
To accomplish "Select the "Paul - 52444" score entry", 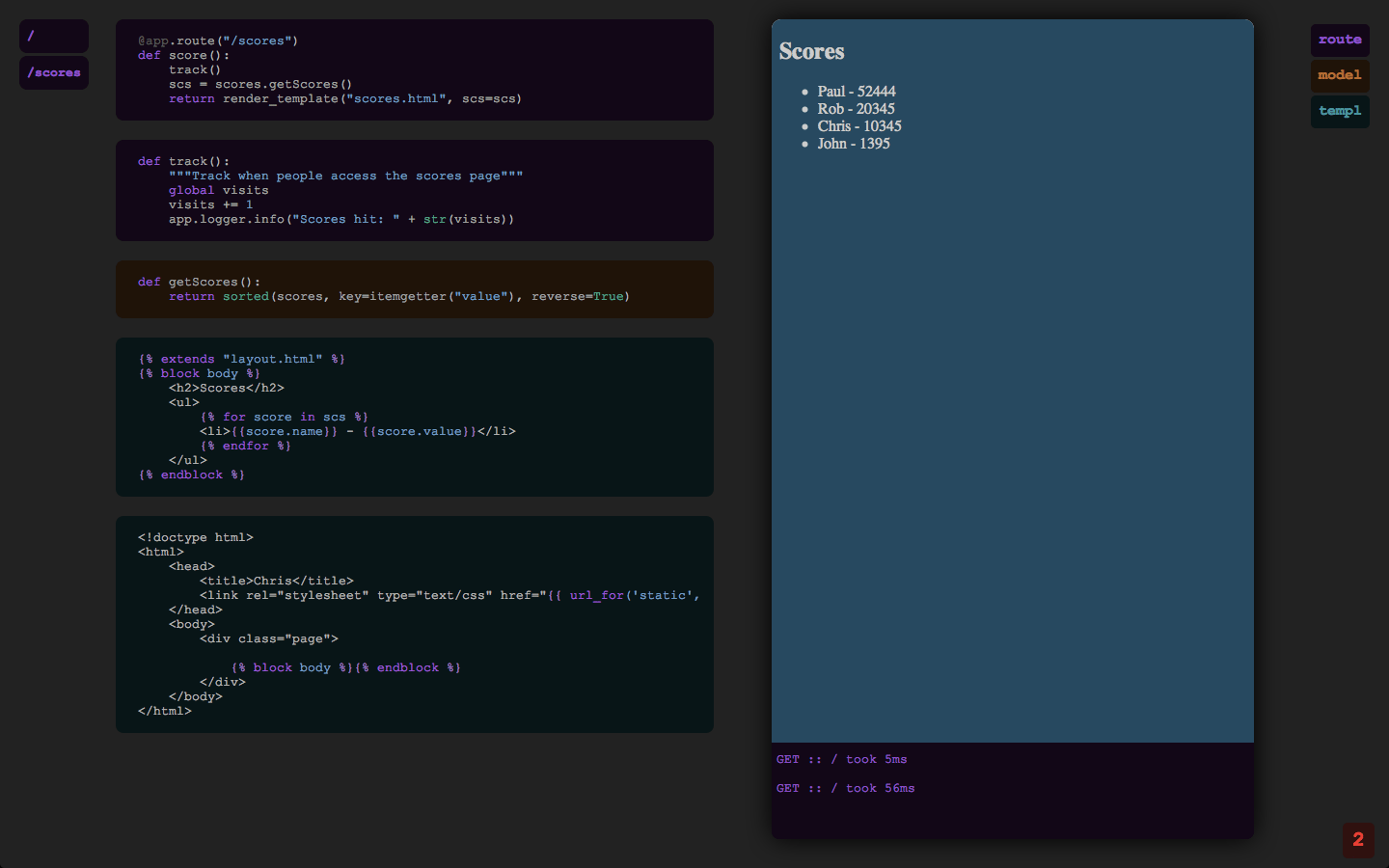I will [857, 92].
